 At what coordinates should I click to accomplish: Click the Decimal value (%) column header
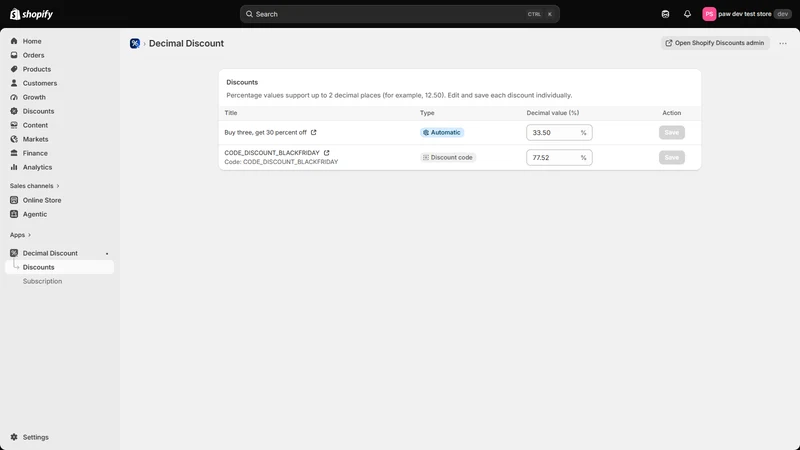[x=553, y=113]
